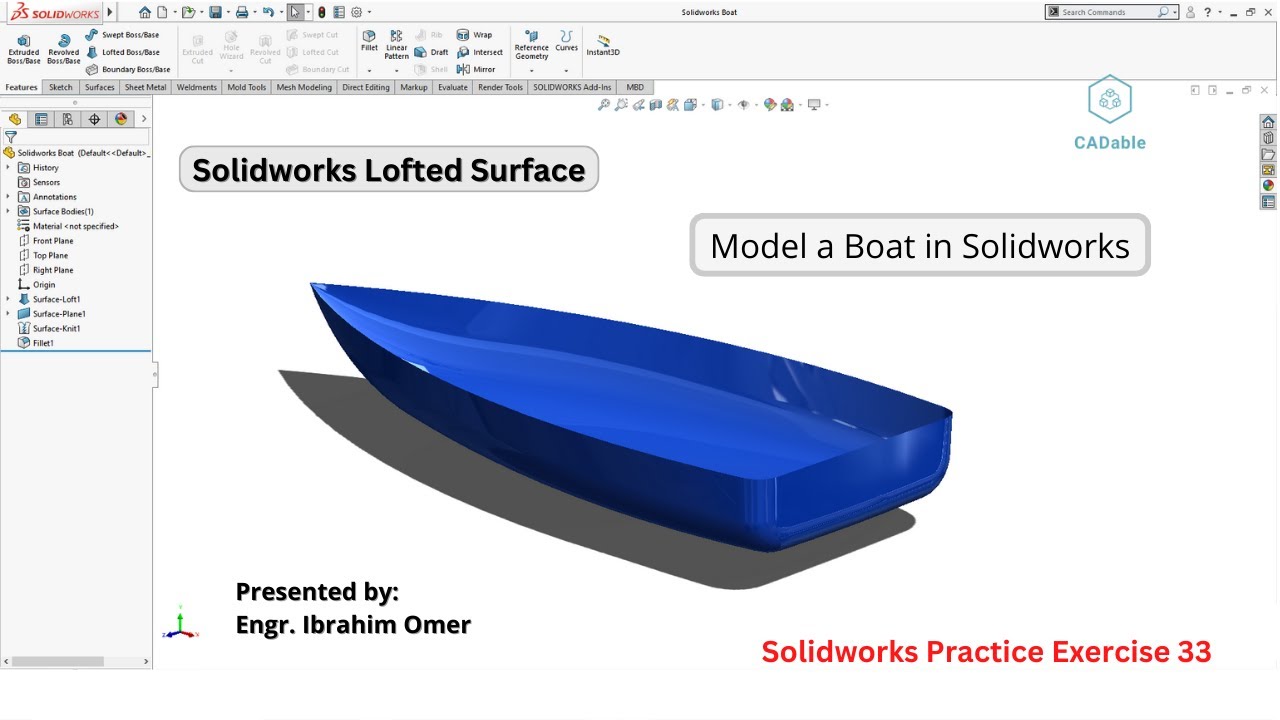Image resolution: width=1280 pixels, height=720 pixels.
Task: Expand Surface Bodies(1) folder
Action: [8, 212]
